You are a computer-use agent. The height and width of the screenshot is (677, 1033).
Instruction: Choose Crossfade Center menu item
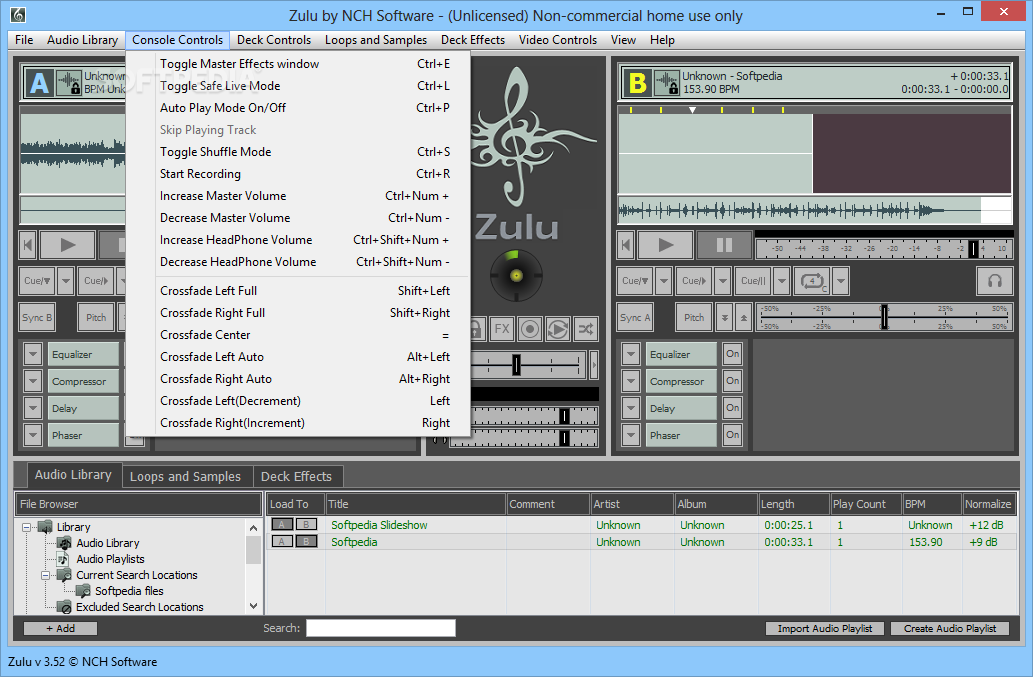click(298, 335)
